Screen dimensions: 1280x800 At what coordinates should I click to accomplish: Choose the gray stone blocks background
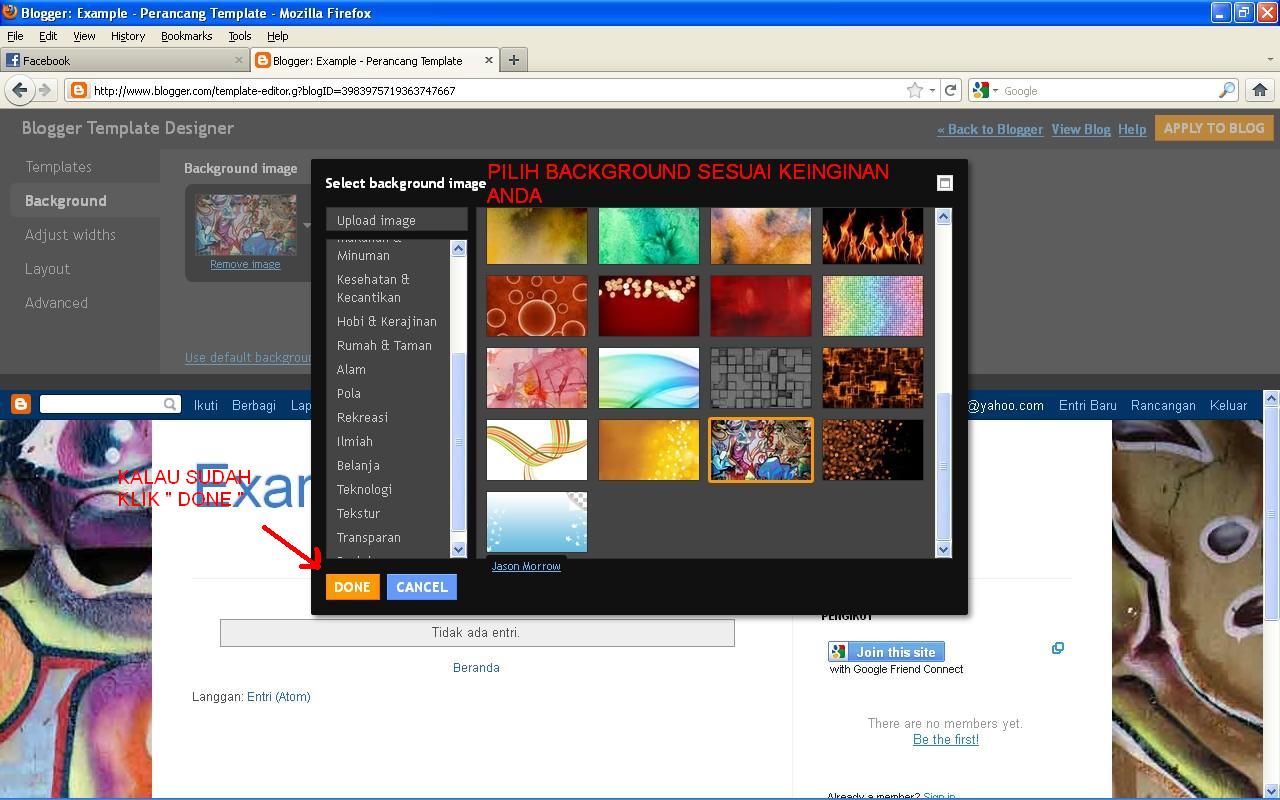tap(761, 378)
